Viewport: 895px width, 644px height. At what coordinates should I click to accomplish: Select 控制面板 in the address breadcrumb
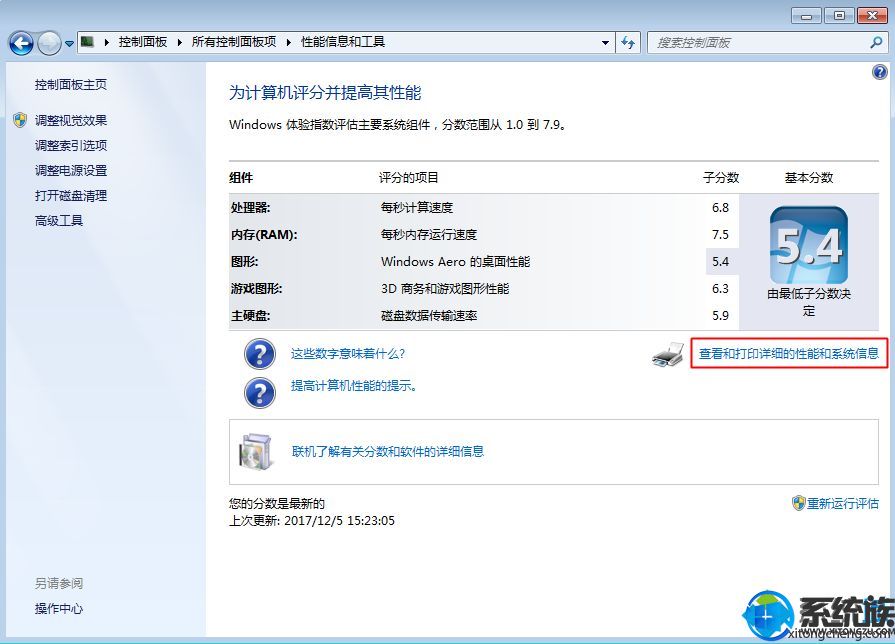pos(143,42)
